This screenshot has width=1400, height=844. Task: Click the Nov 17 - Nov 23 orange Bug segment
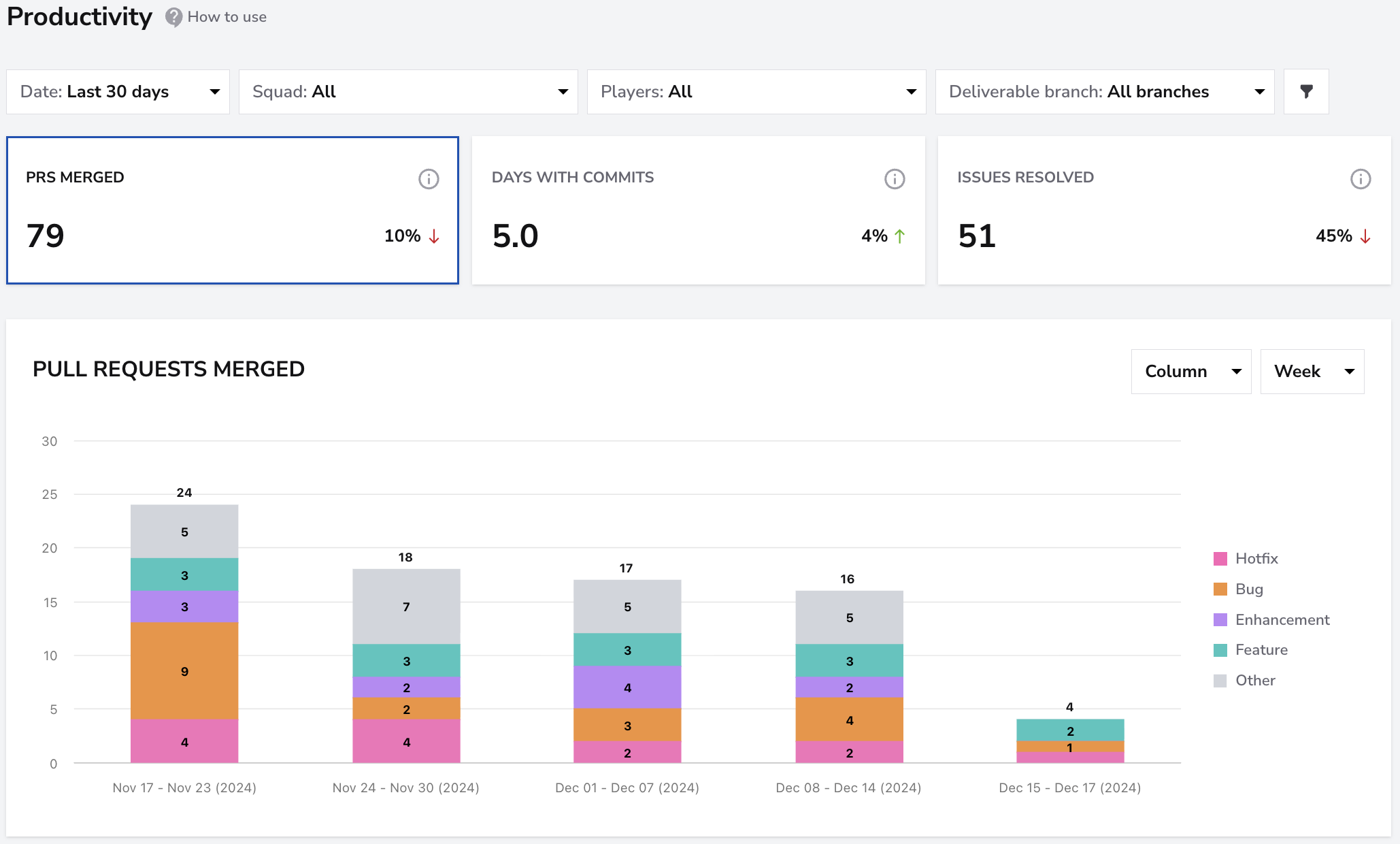point(184,671)
